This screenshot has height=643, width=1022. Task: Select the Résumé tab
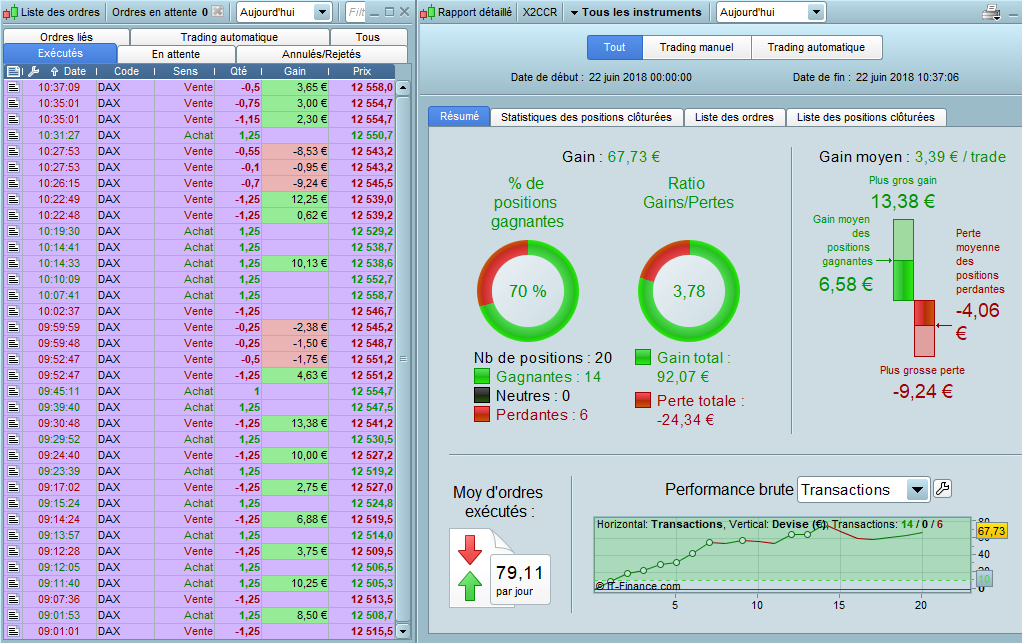pyautogui.click(x=459, y=116)
